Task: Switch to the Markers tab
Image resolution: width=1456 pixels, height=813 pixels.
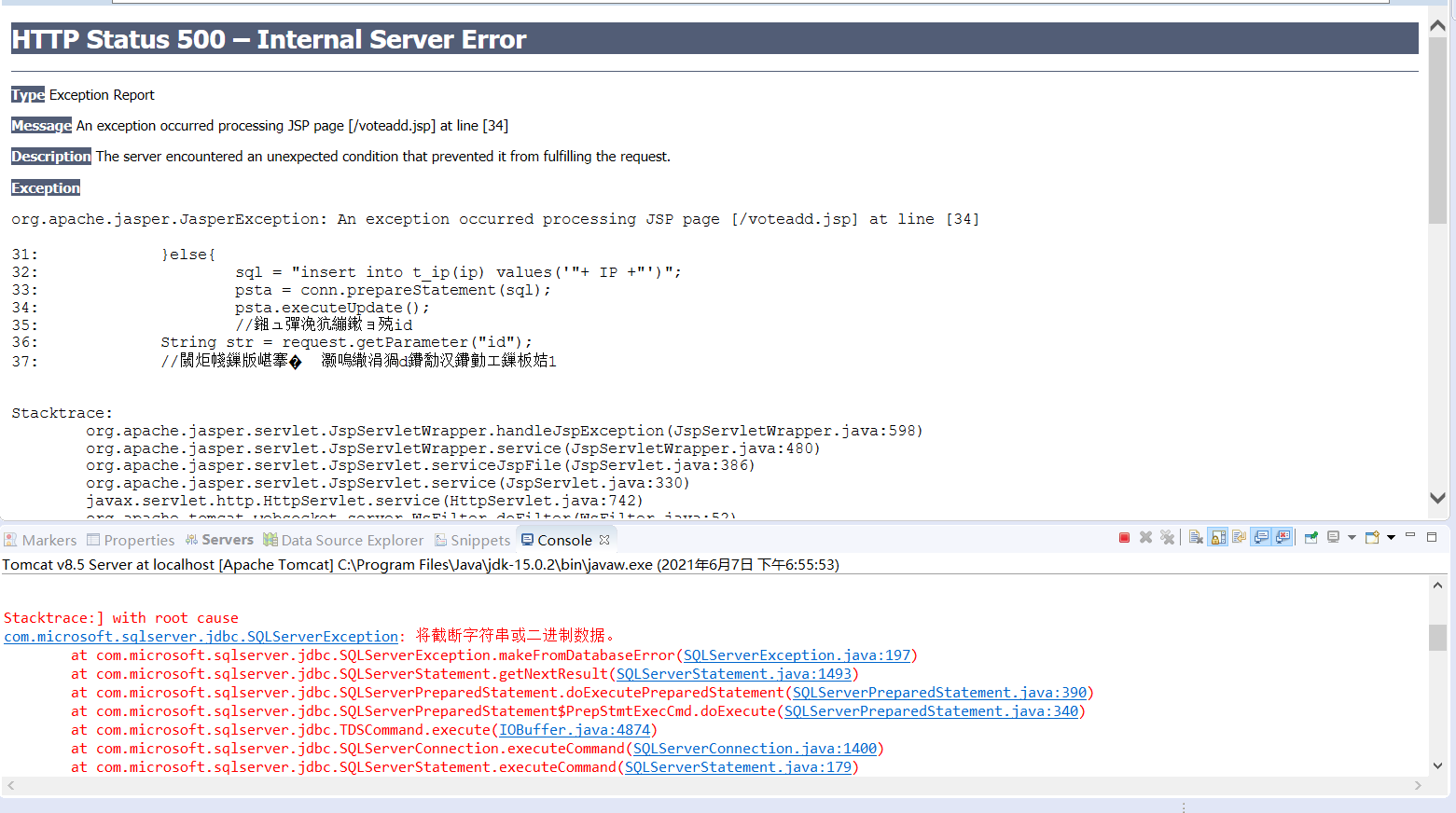Action: 40,540
